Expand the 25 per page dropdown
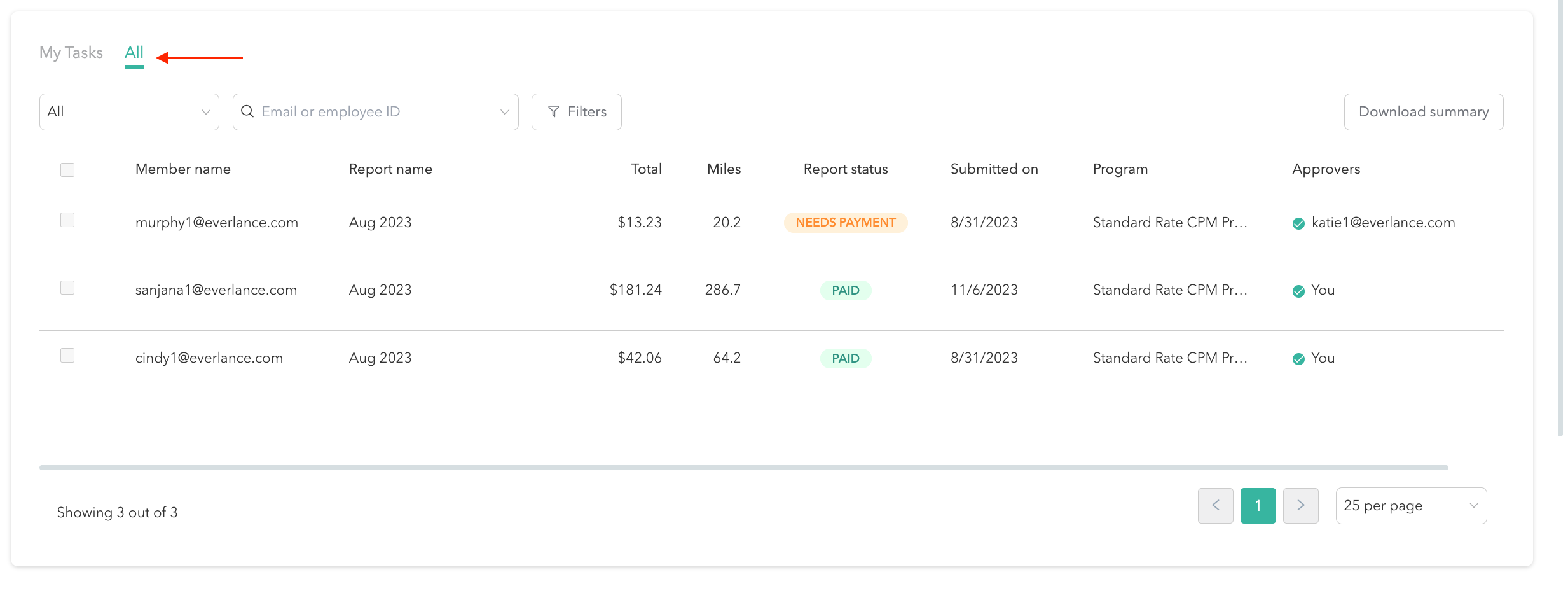The width and height of the screenshot is (1568, 593). coord(1411,506)
